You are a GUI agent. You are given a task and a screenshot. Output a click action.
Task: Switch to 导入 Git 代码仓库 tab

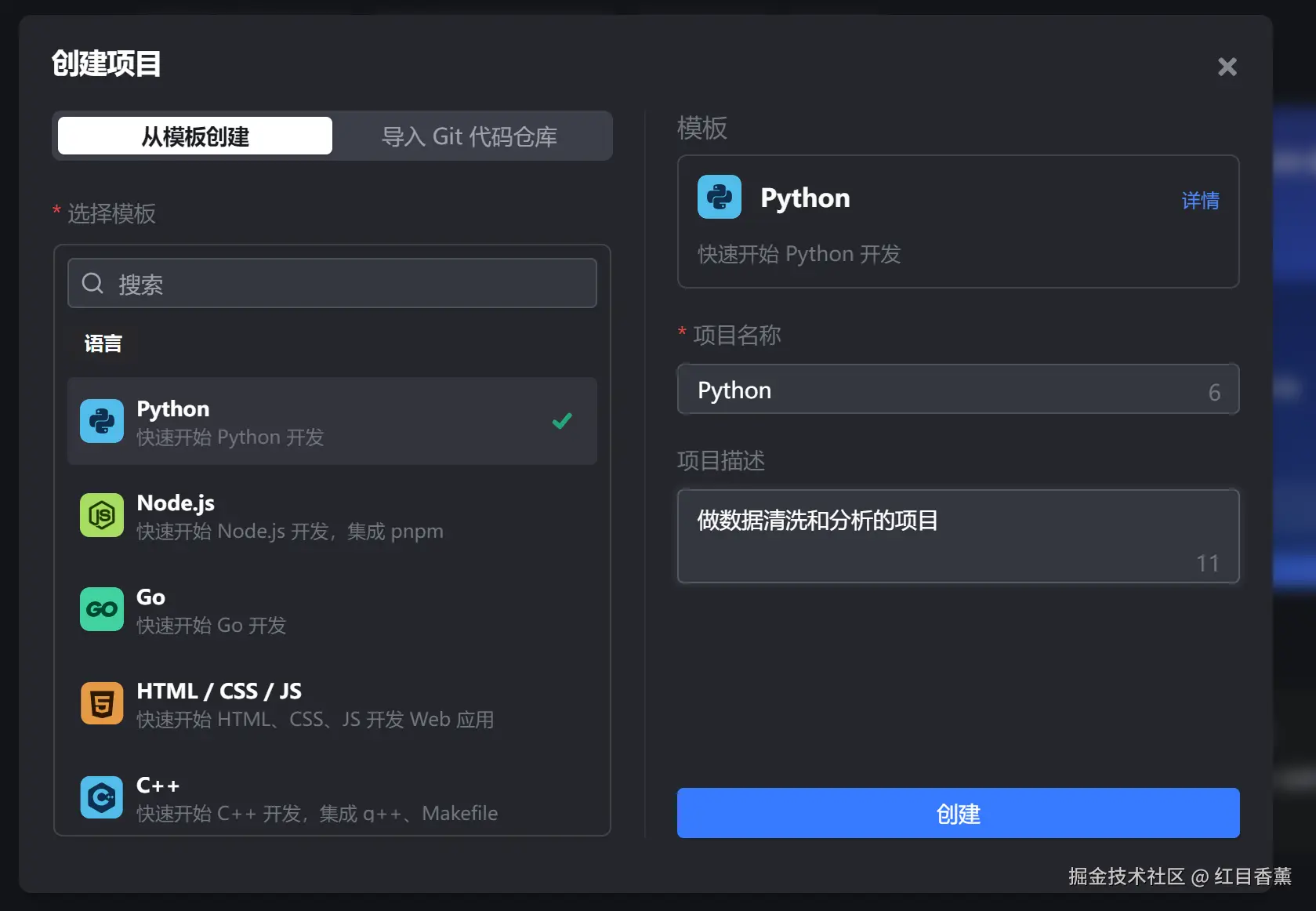[469, 136]
